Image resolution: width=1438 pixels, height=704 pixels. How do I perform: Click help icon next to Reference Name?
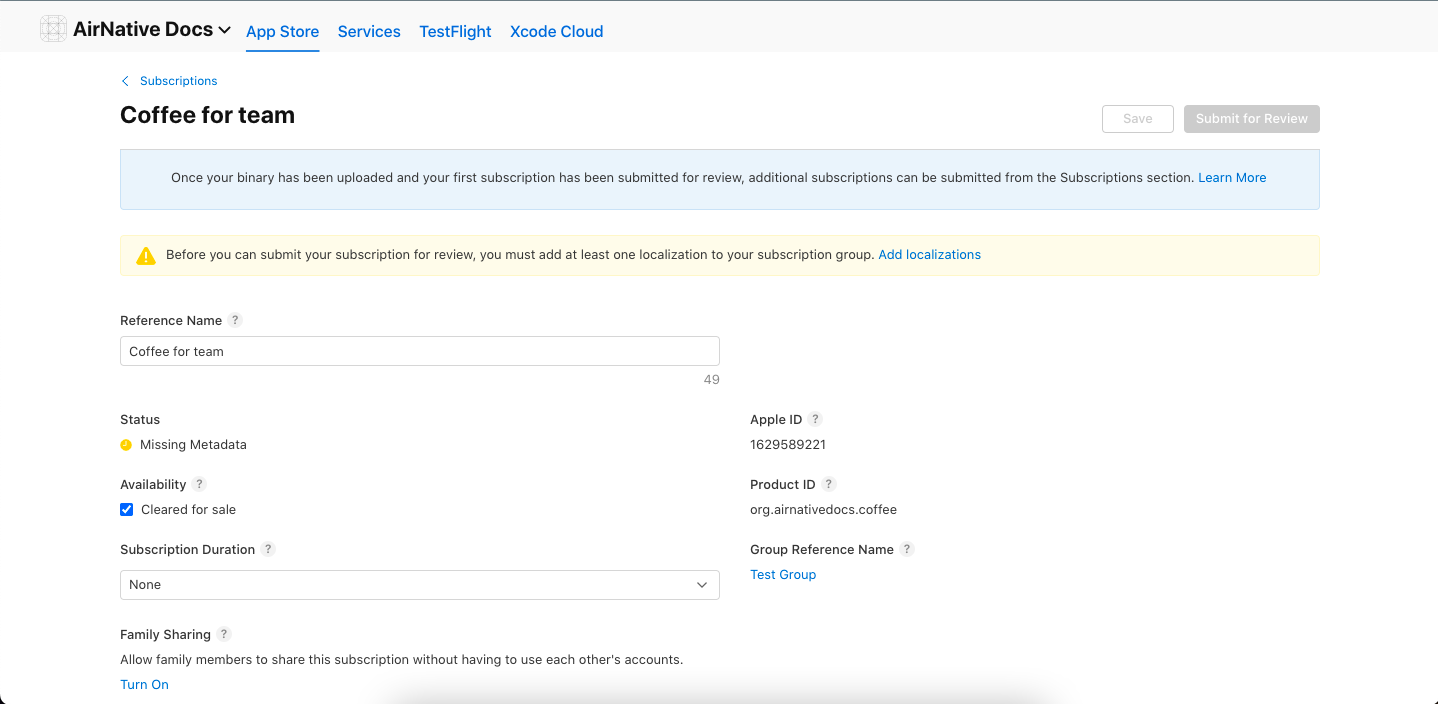235,320
